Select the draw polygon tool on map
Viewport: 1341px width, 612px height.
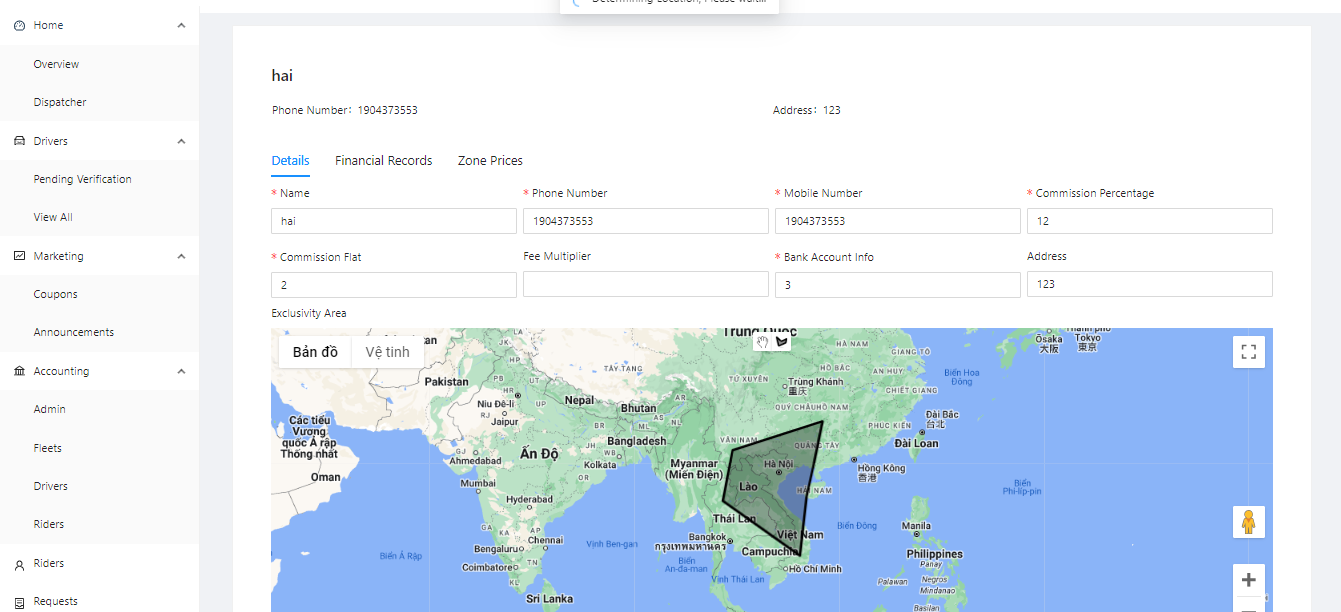coord(782,342)
